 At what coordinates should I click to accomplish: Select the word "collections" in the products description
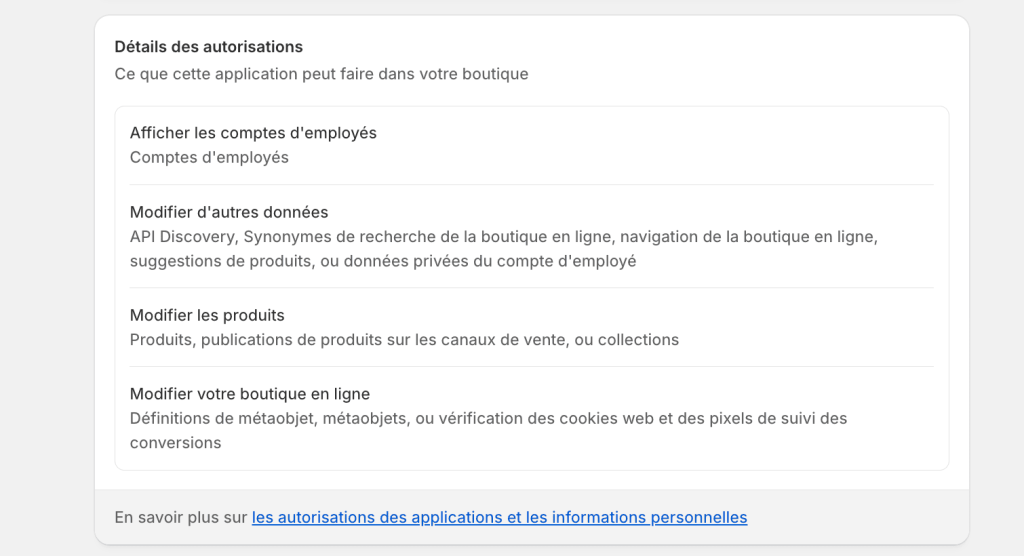[x=636, y=340]
